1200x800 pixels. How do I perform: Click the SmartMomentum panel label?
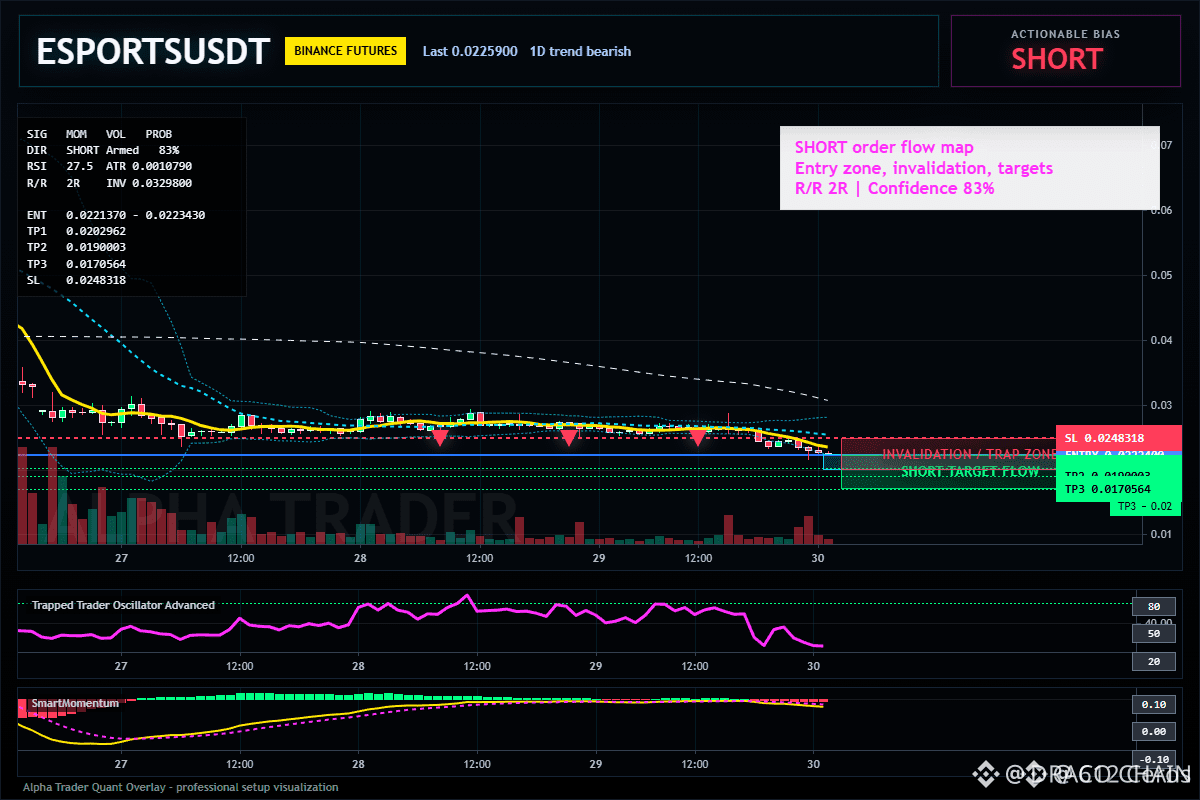point(75,703)
